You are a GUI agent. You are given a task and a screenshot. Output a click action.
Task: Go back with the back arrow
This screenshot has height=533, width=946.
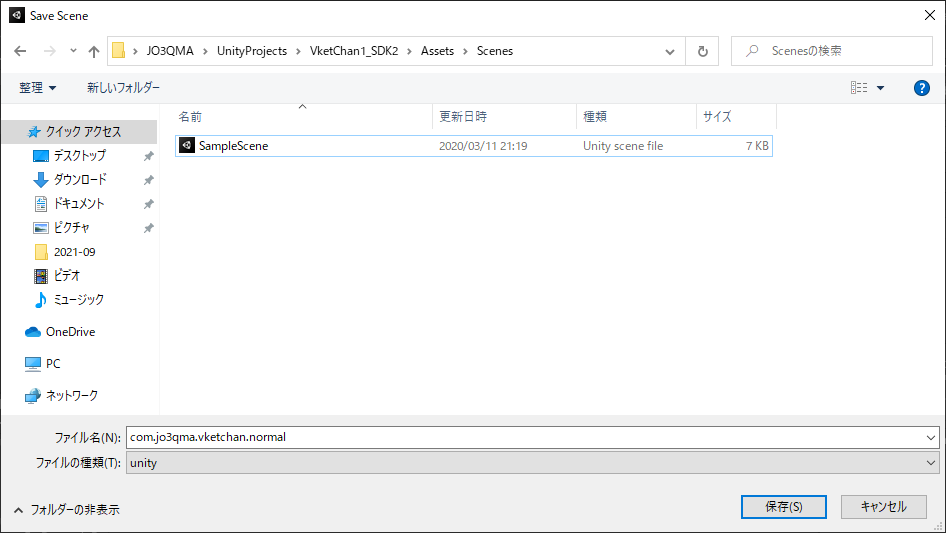point(20,51)
